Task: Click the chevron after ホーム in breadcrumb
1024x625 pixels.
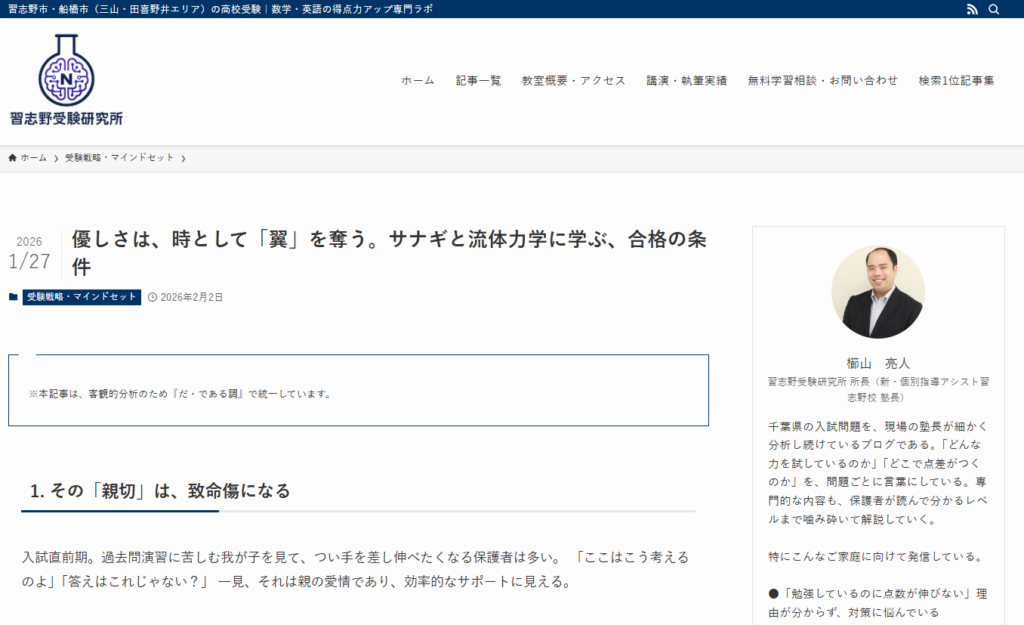Action: [x=56, y=158]
